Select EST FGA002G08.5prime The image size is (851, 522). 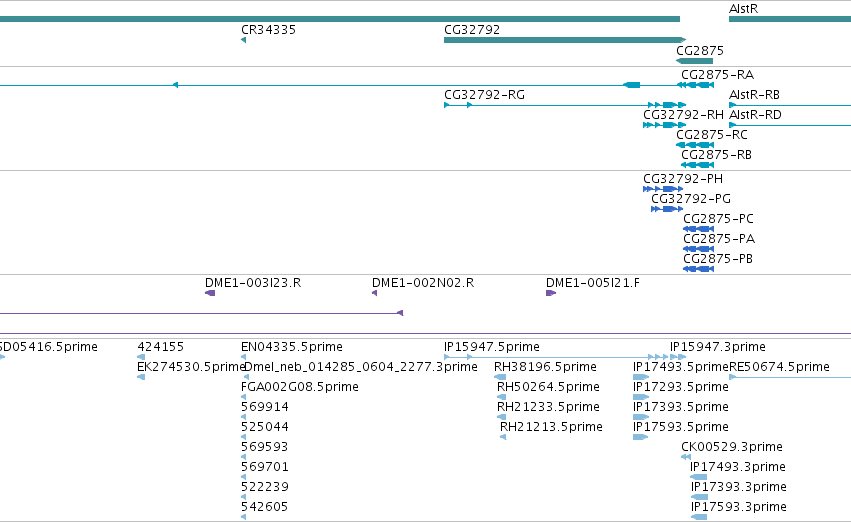pos(300,387)
